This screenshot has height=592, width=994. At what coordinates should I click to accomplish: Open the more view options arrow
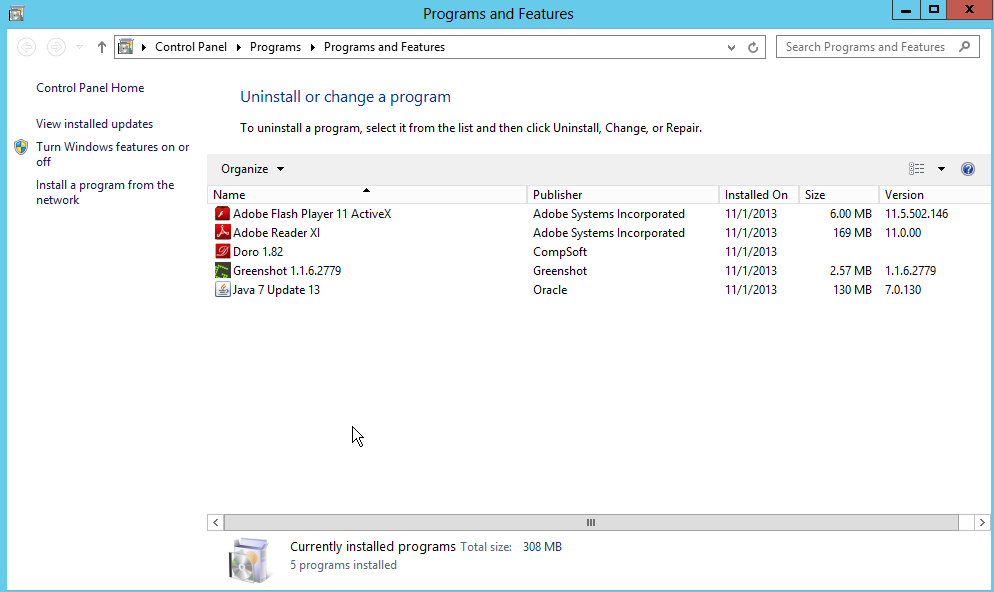[941, 169]
